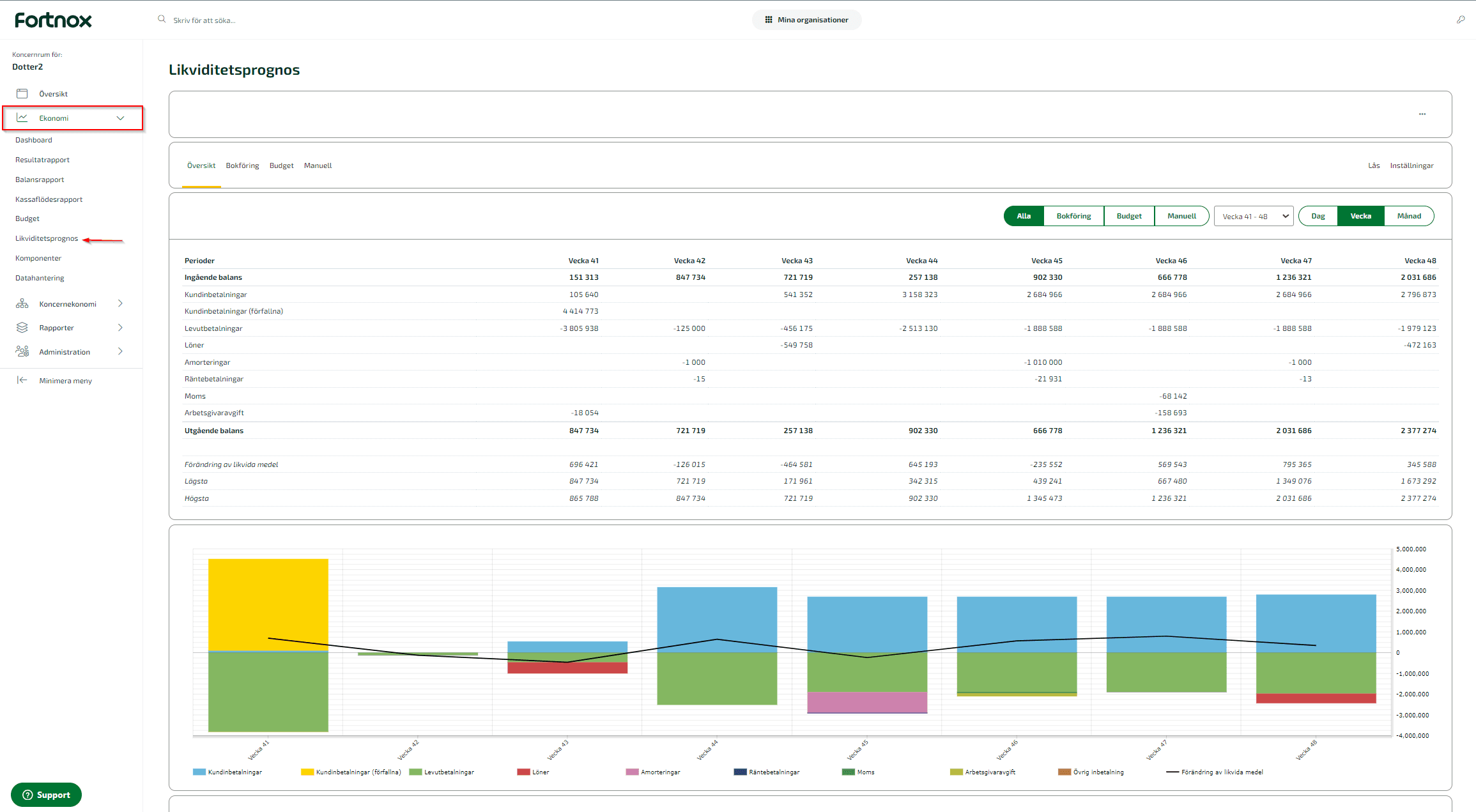This screenshot has height=812, width=1476.
Task: Switch period view to Dag
Action: (1318, 216)
